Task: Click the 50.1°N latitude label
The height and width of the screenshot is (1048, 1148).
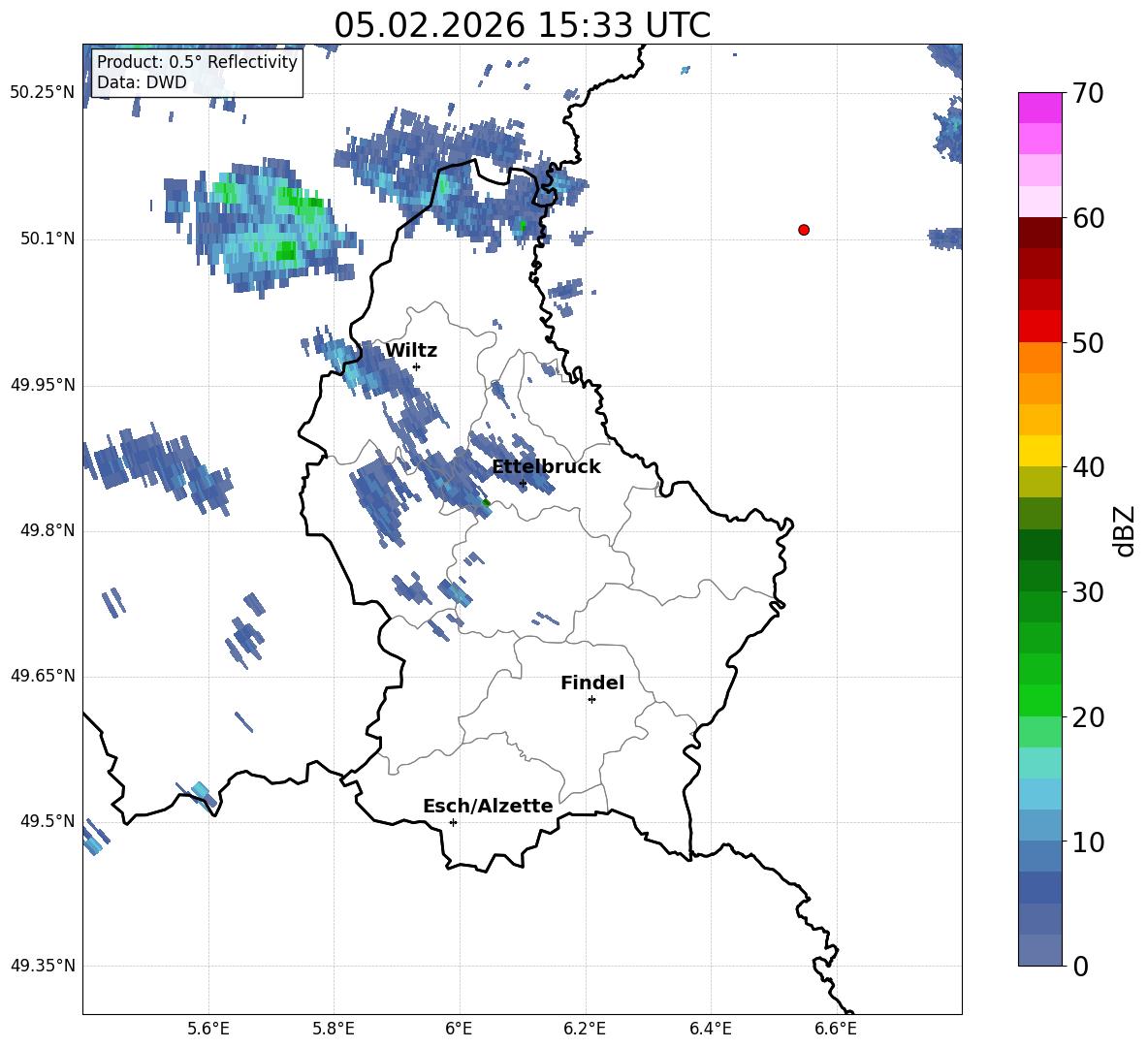Action: (x=48, y=239)
